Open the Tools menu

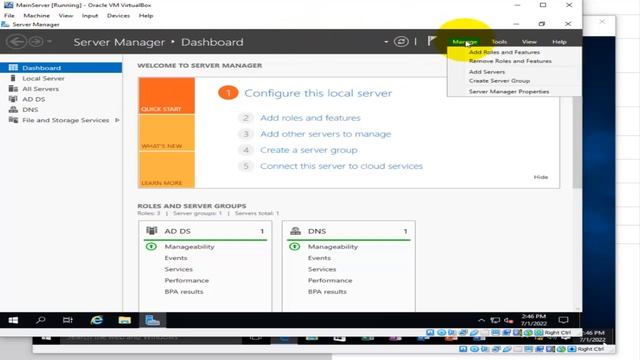[x=499, y=42]
